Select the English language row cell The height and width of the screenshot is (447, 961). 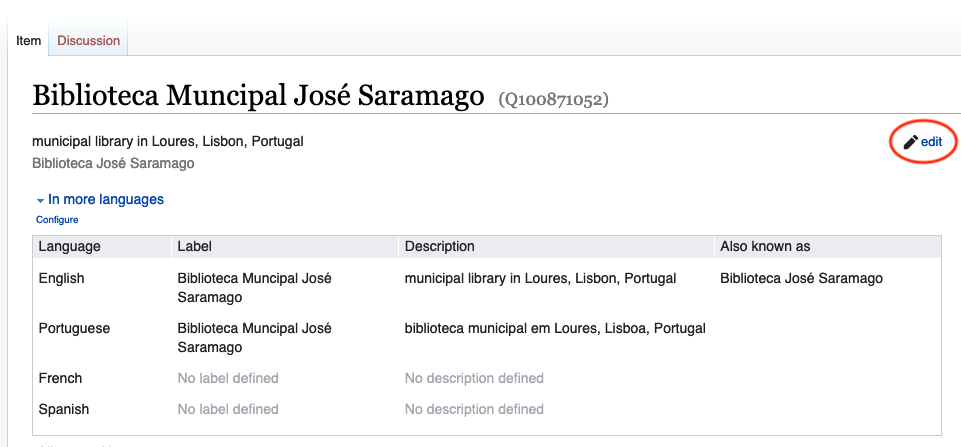(x=61, y=278)
